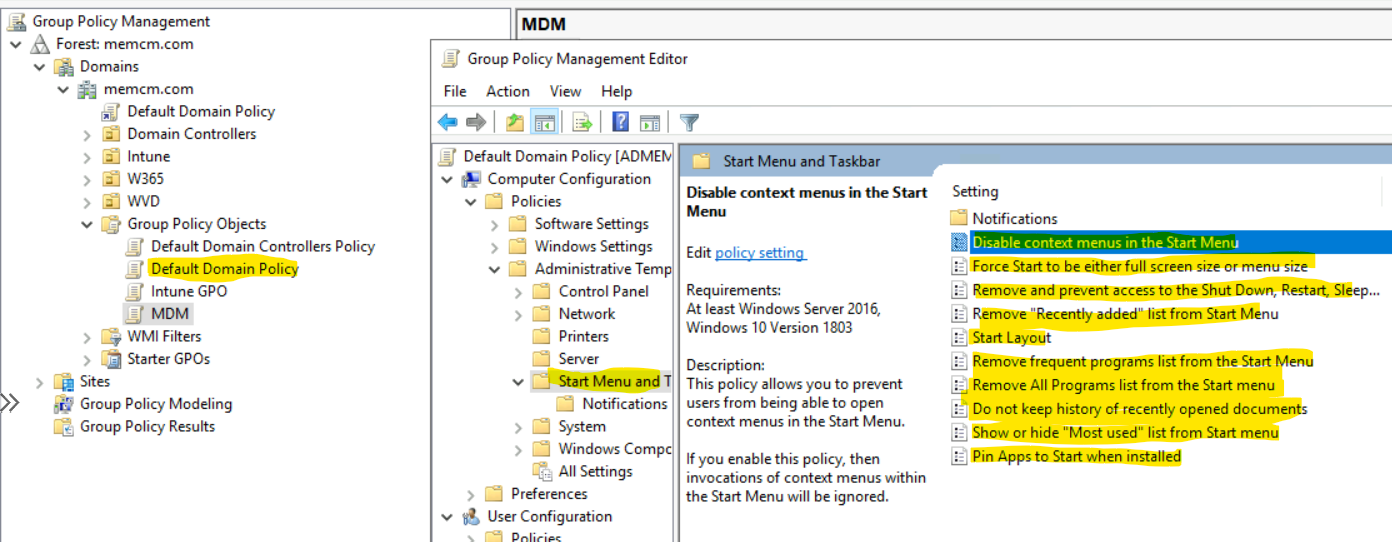The width and height of the screenshot is (1392, 542).
Task: Expand the Control Panel folder
Action: (x=518, y=292)
